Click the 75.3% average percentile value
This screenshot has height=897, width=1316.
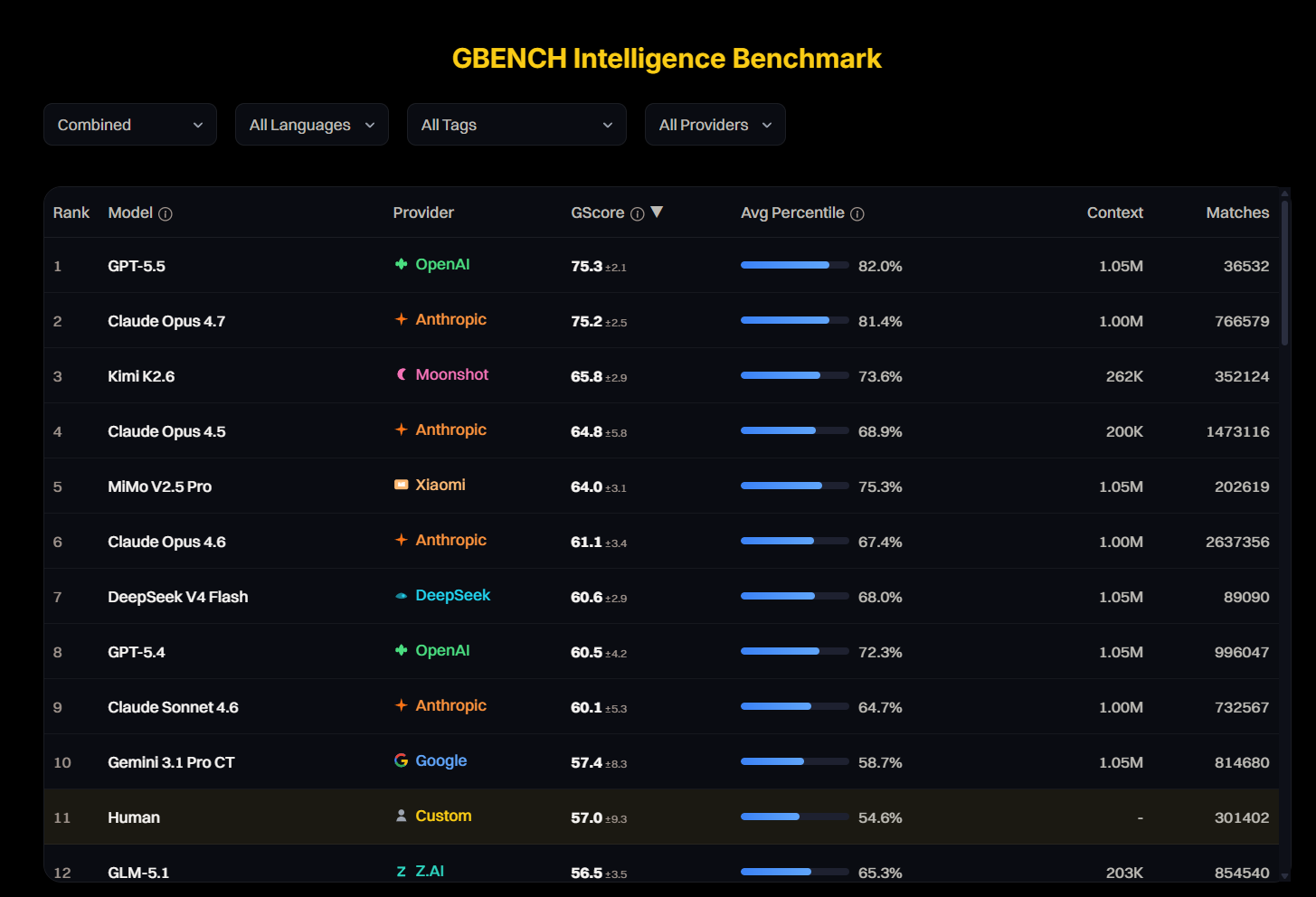[880, 486]
